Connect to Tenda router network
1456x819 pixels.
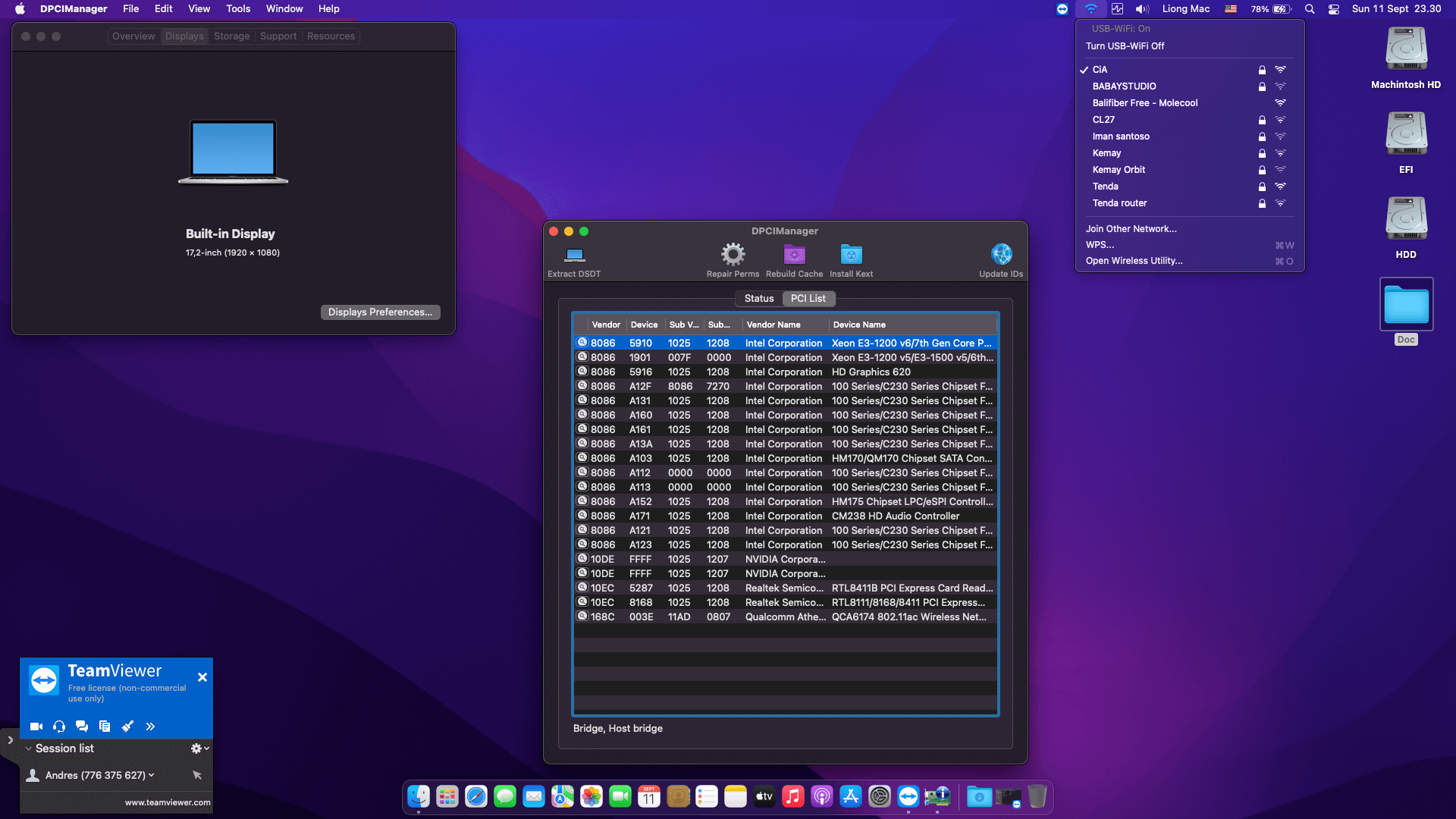click(1189, 203)
